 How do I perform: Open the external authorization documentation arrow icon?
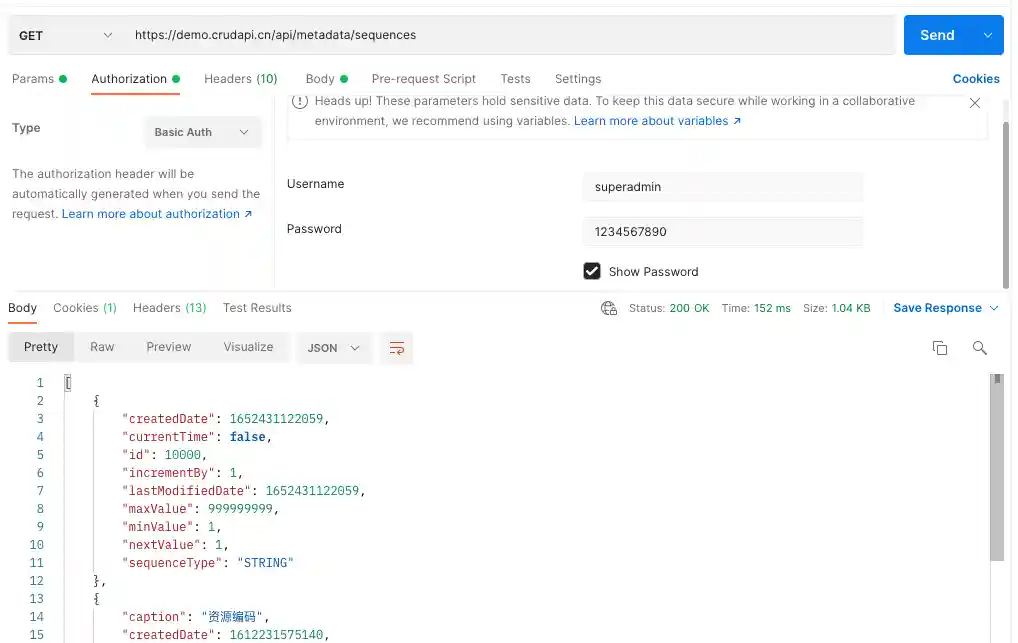(250, 213)
